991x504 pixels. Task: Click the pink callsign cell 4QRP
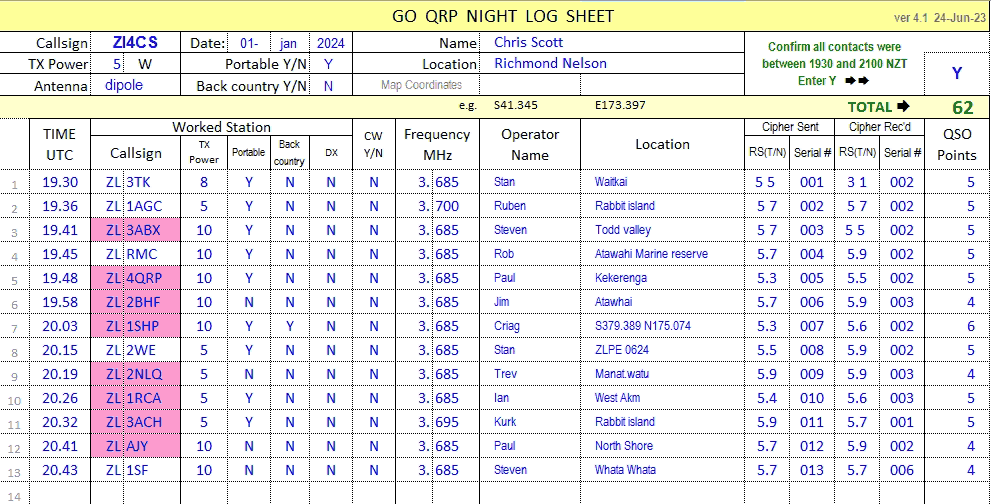click(x=152, y=278)
